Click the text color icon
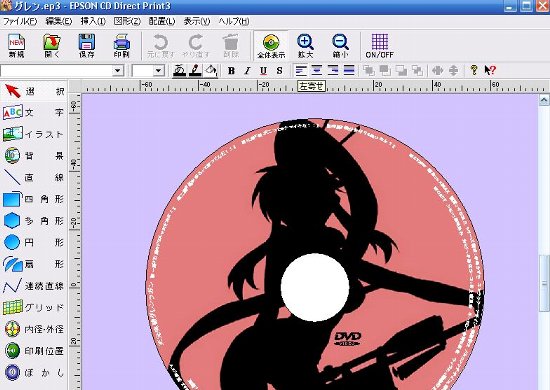This screenshot has height=390, width=550. coord(179,70)
